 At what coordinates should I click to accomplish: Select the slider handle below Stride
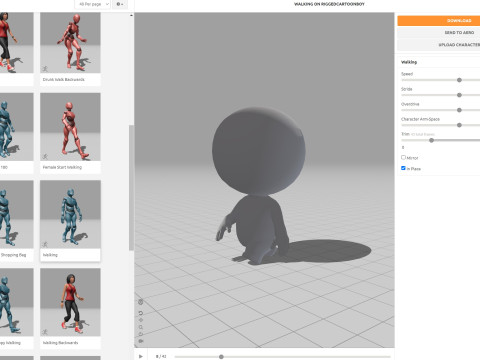(459, 95)
